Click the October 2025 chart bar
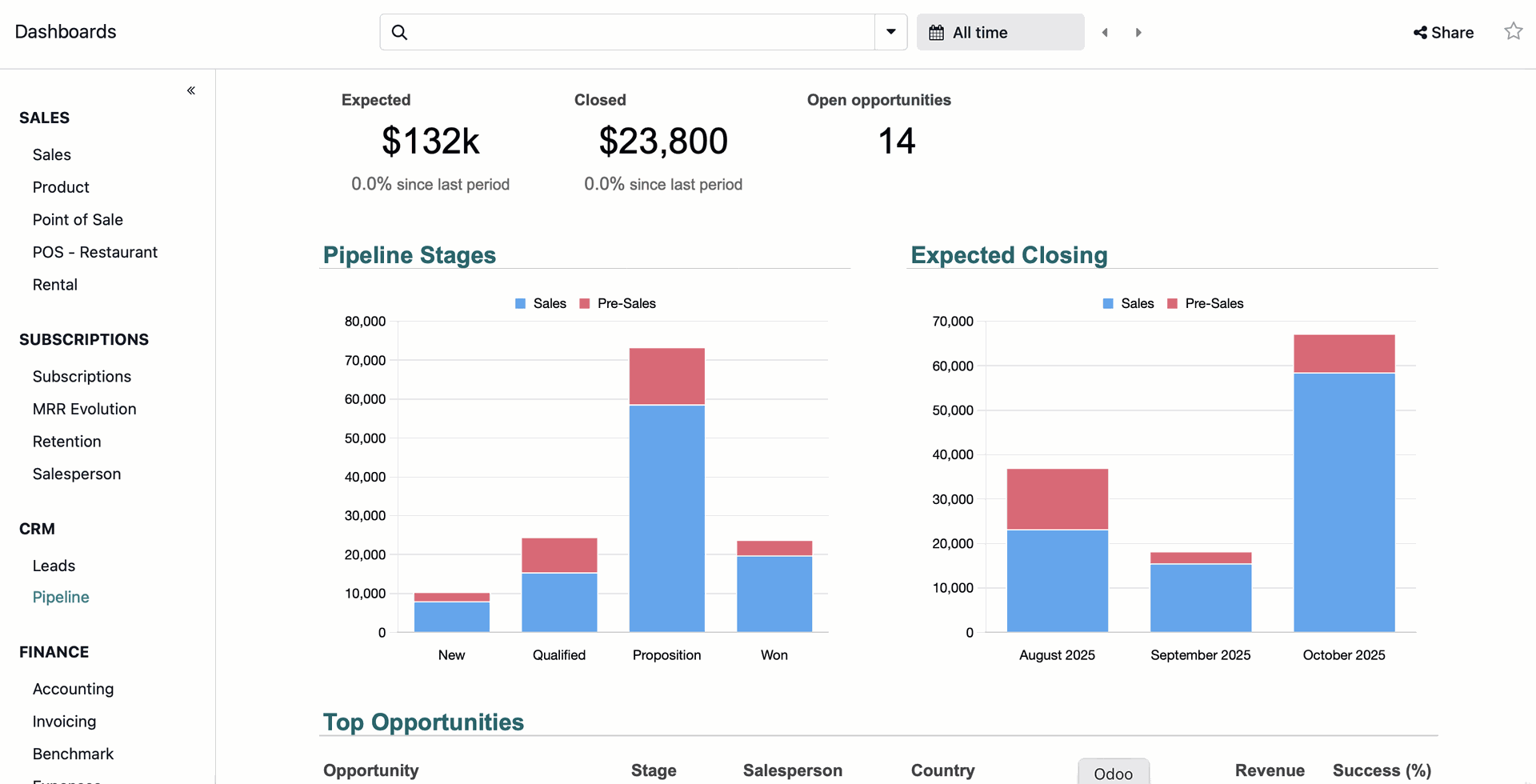 1343,496
